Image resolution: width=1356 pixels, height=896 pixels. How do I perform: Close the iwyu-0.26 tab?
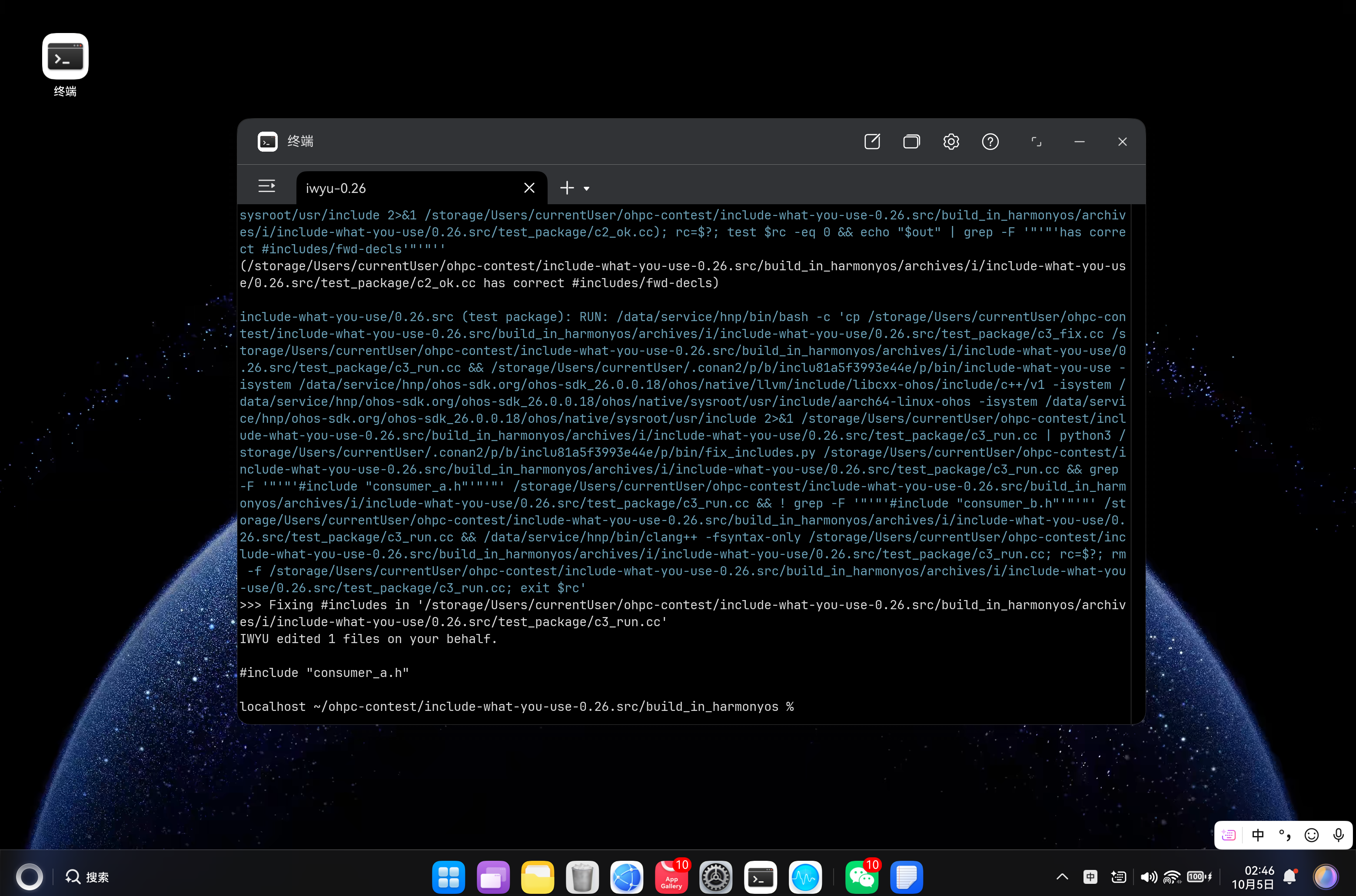[x=529, y=188]
